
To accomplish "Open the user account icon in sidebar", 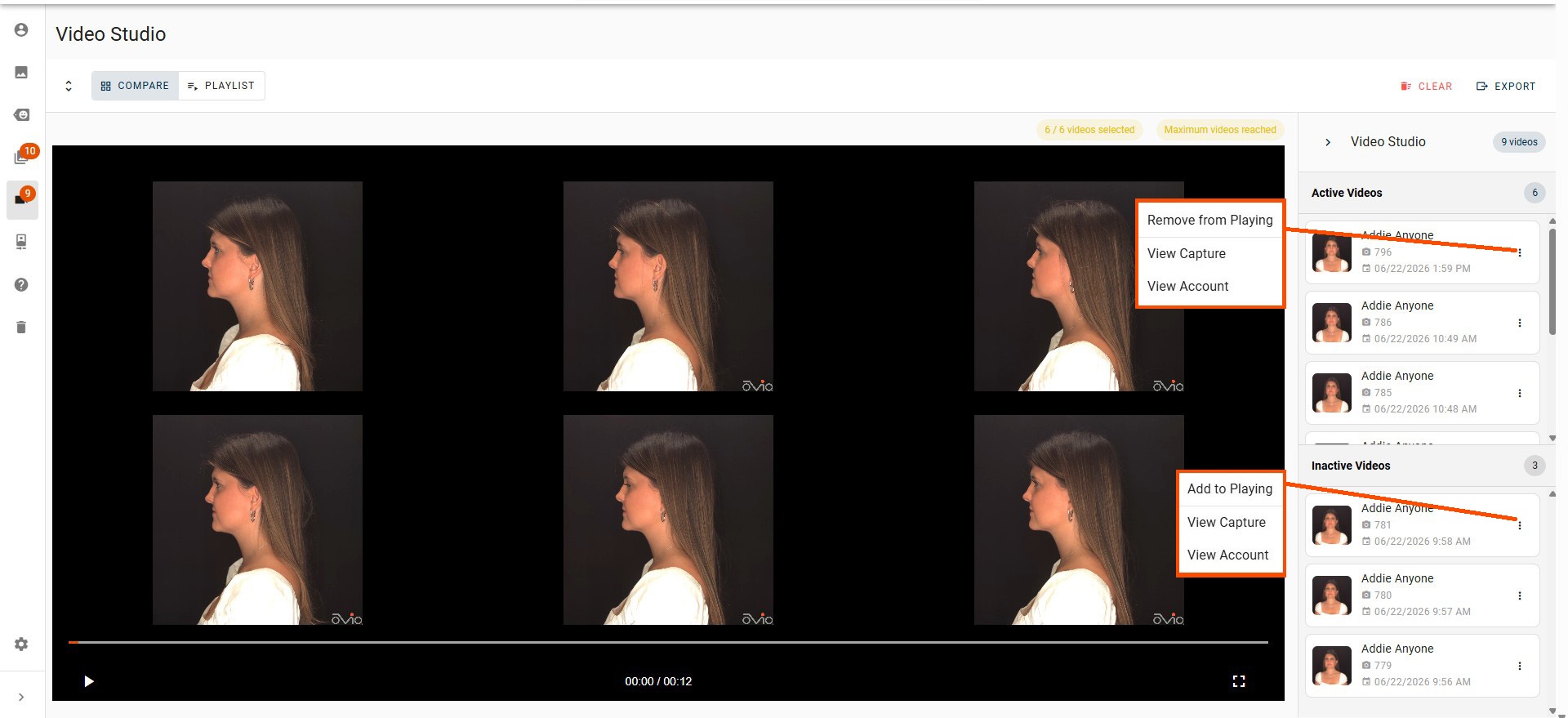I will click(21, 30).
